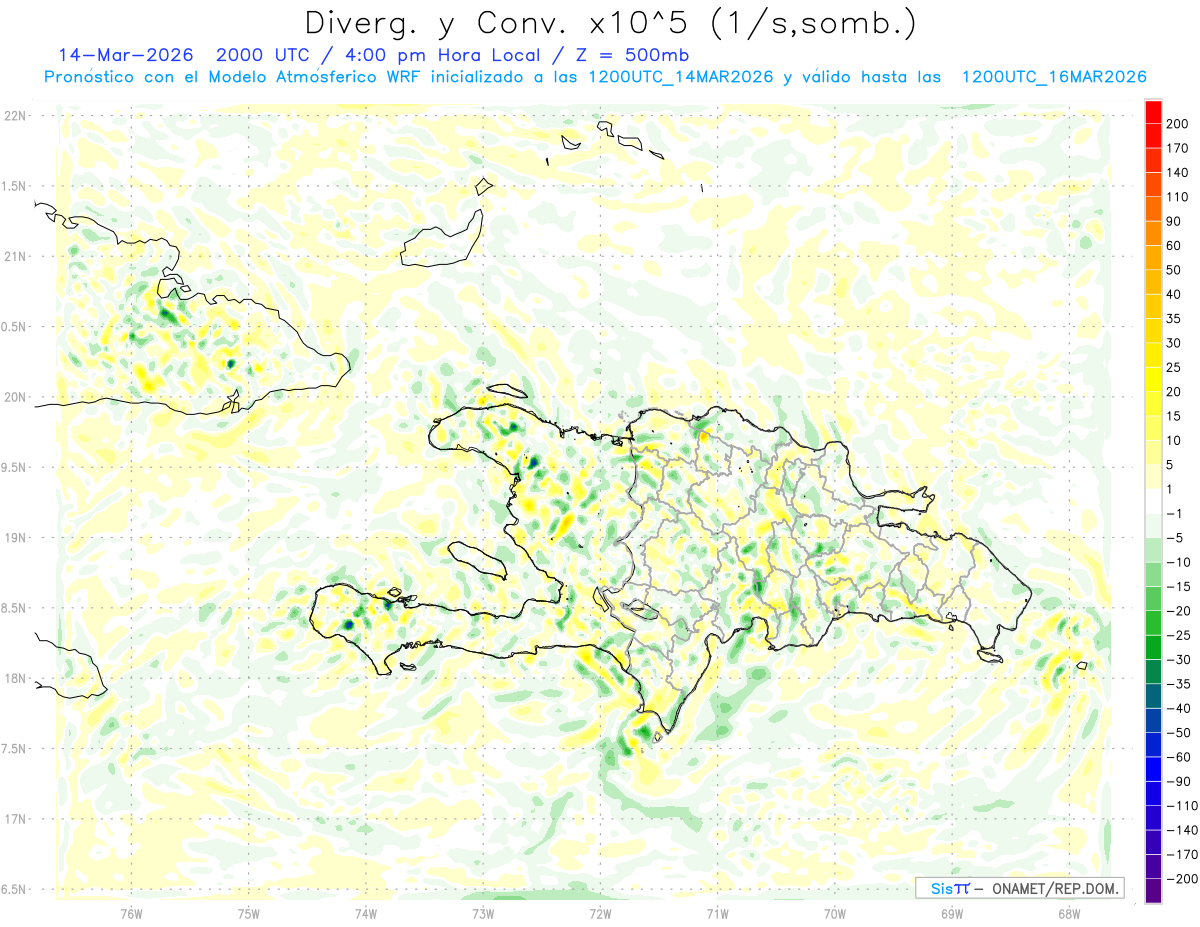Click the Great Inagua island outline near 21N
The width and height of the screenshot is (1200, 927).
click(441, 238)
